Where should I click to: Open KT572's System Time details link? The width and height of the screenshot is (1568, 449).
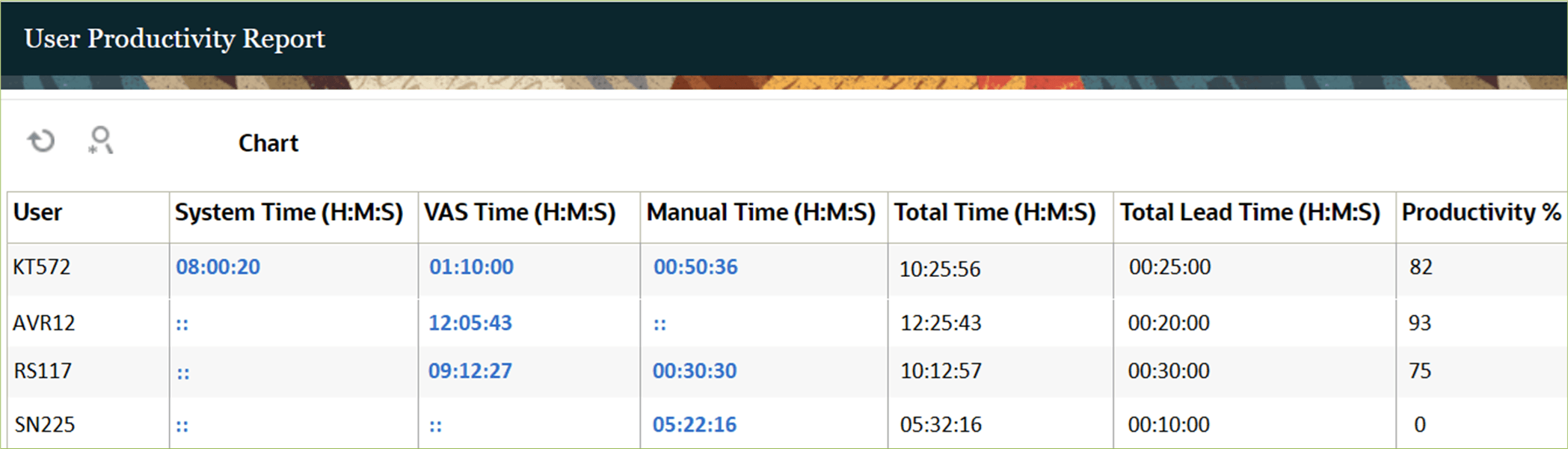[218, 266]
